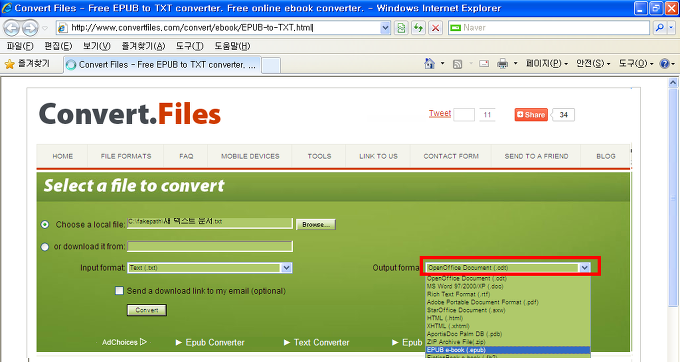The height and width of the screenshot is (362, 680).
Task: Open CONTACT FORM navigation item
Action: (x=451, y=156)
